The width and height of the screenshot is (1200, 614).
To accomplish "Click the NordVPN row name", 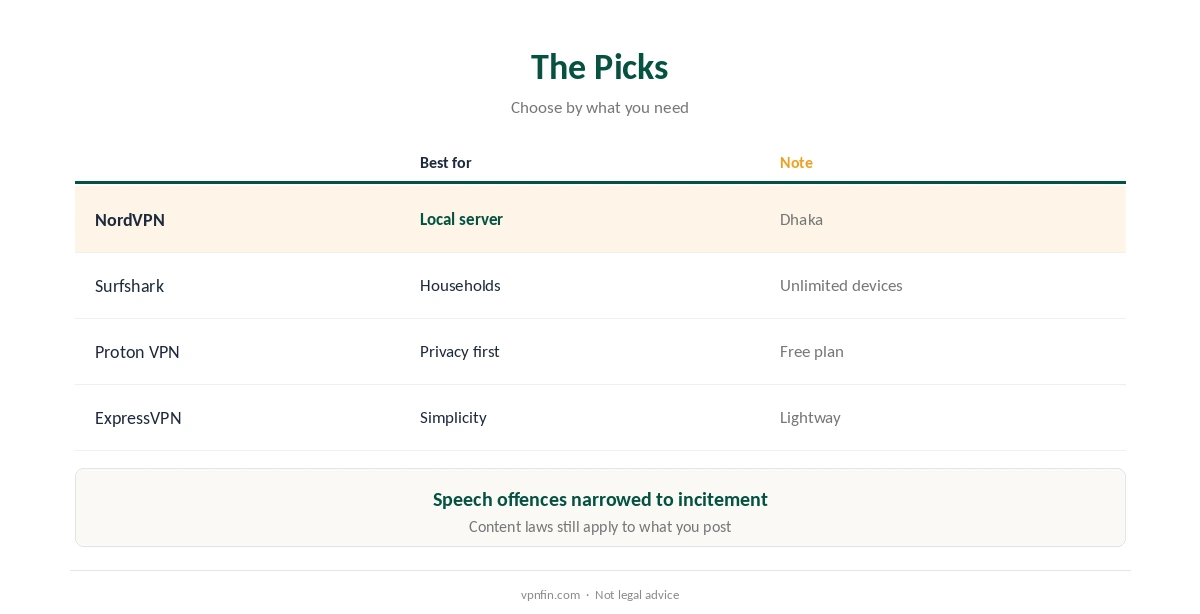I will pos(130,220).
